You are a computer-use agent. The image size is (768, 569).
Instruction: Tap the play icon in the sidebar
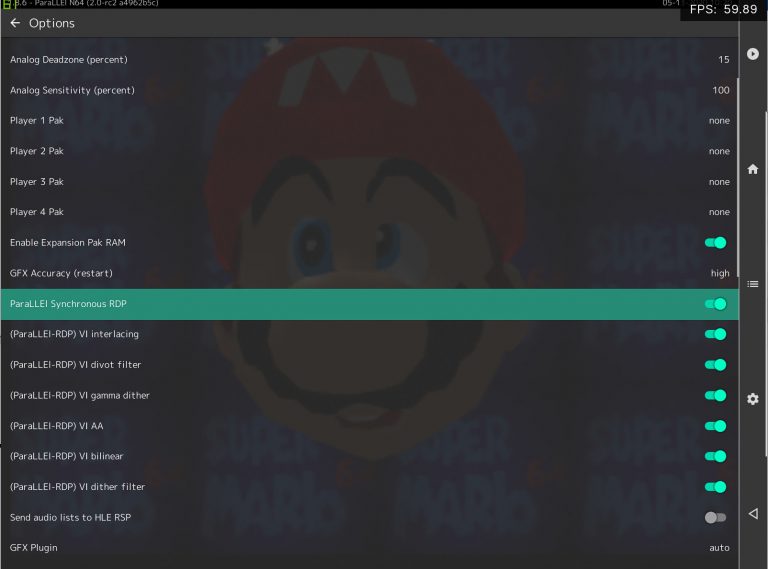coord(753,54)
